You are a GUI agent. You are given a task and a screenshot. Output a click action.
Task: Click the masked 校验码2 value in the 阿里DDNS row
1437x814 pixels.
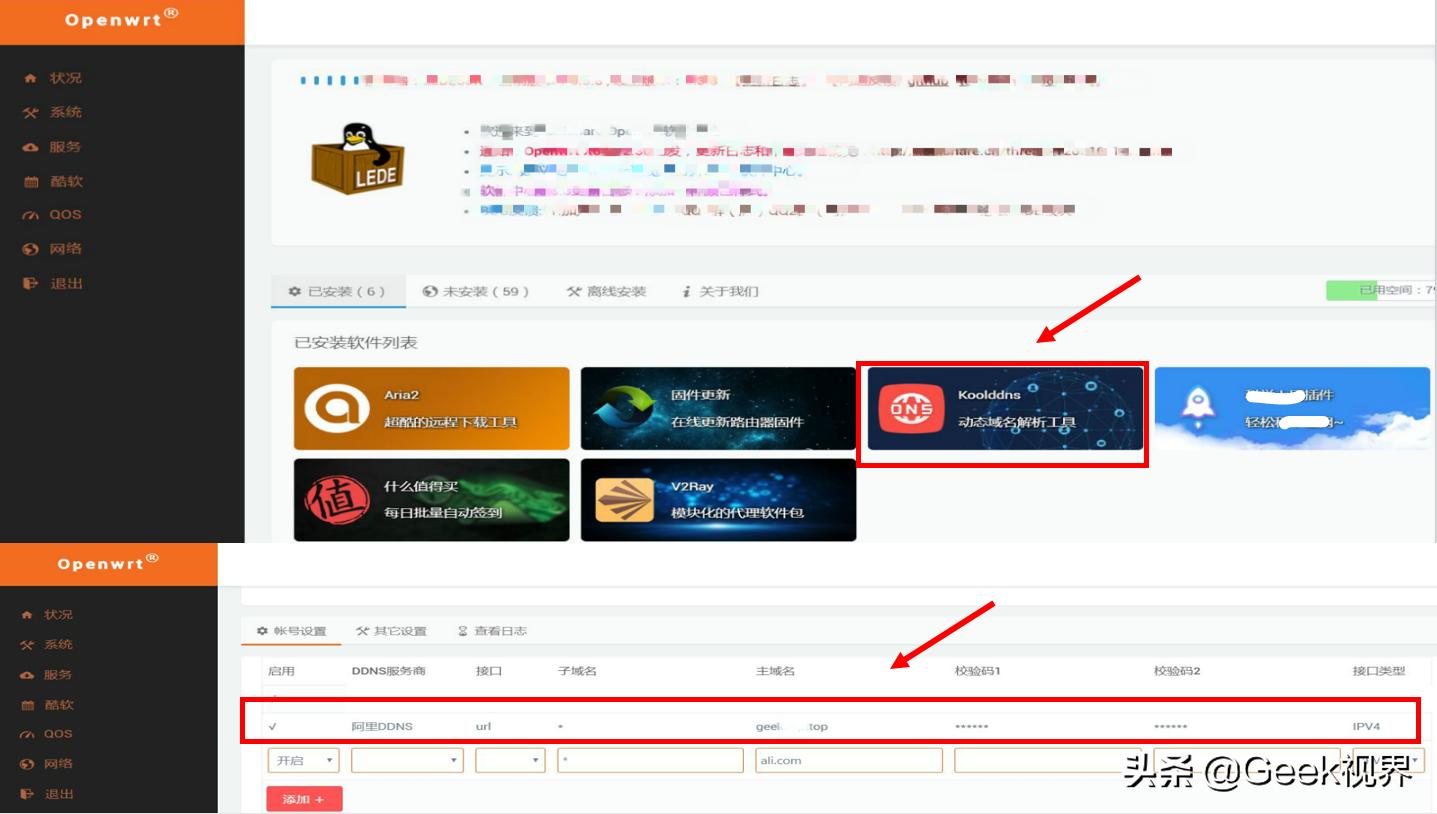[x=1170, y=727]
